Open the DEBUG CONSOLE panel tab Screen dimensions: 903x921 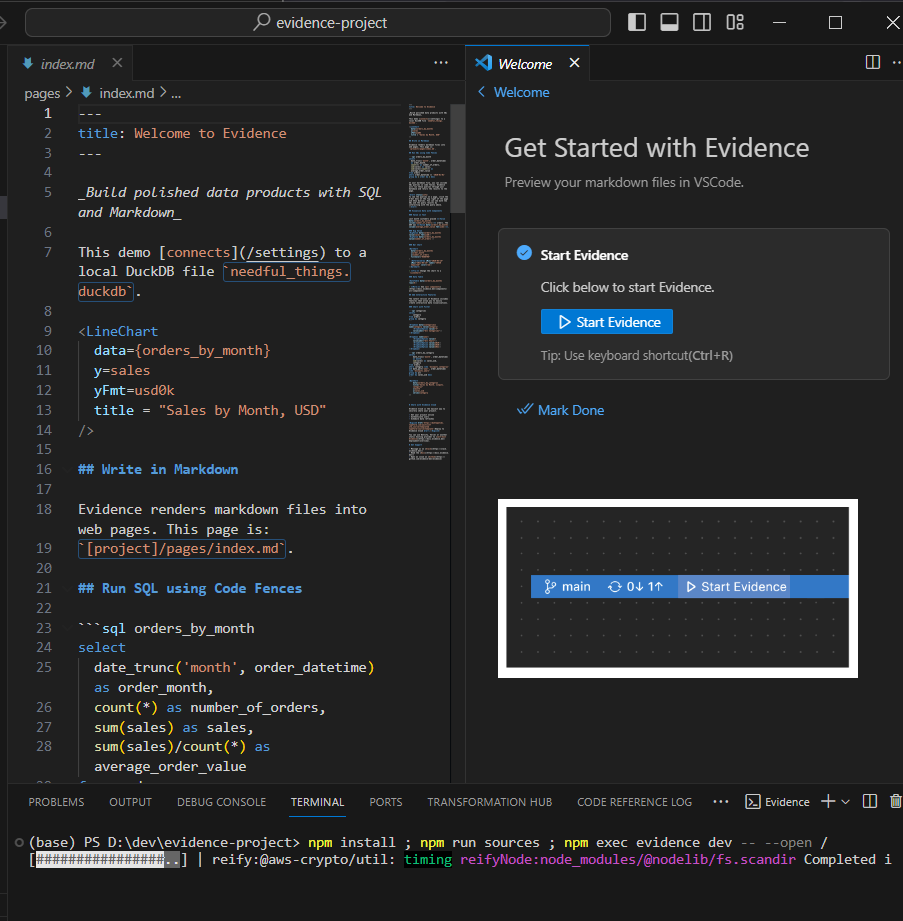[x=221, y=802]
